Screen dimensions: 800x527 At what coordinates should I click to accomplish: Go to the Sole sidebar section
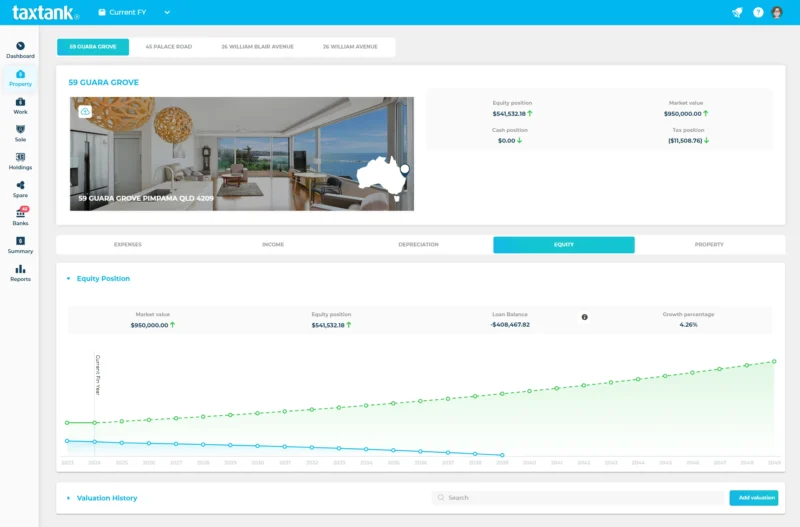(20, 134)
